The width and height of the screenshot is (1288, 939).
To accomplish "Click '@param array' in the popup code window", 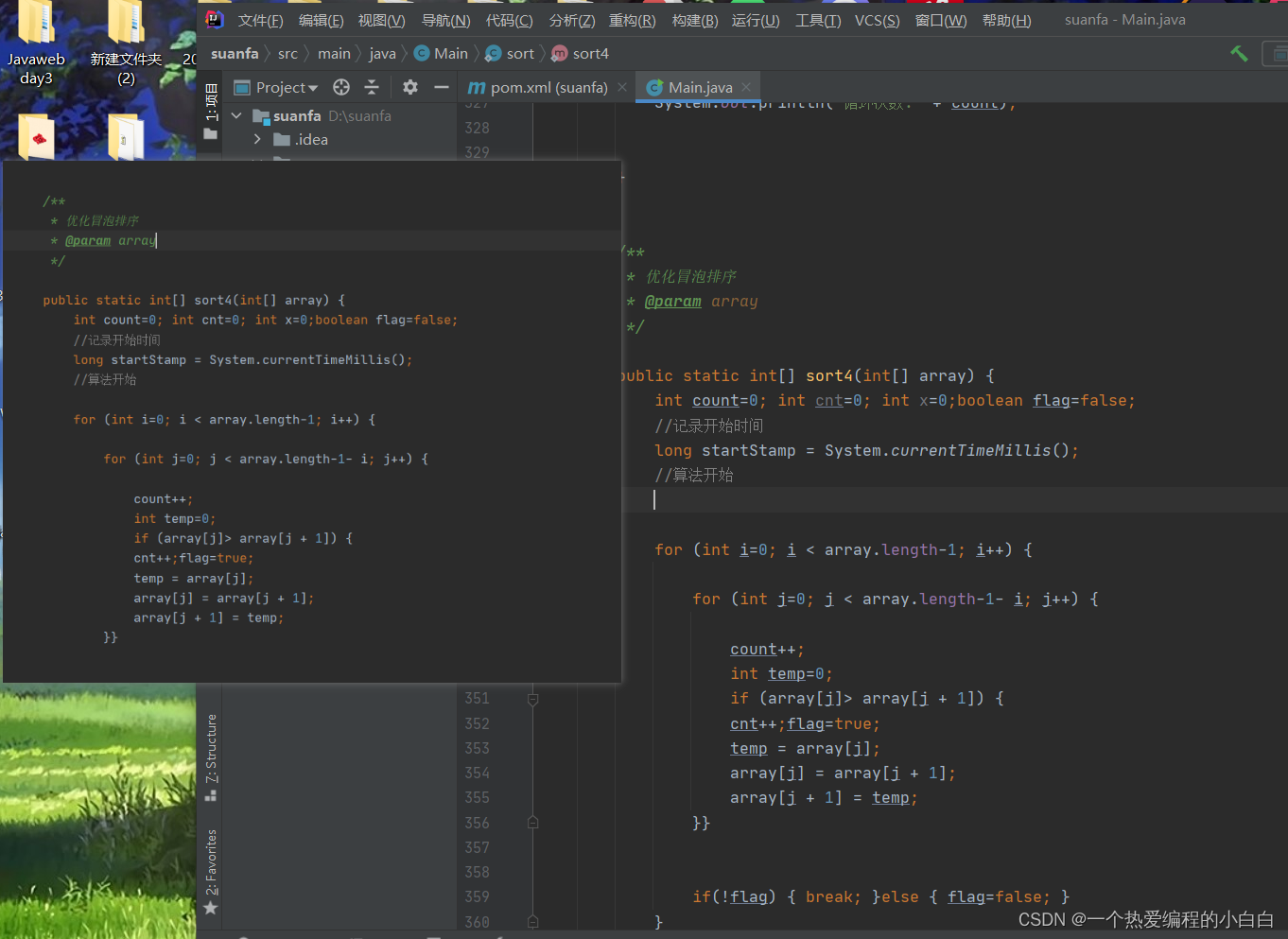I will (110, 241).
